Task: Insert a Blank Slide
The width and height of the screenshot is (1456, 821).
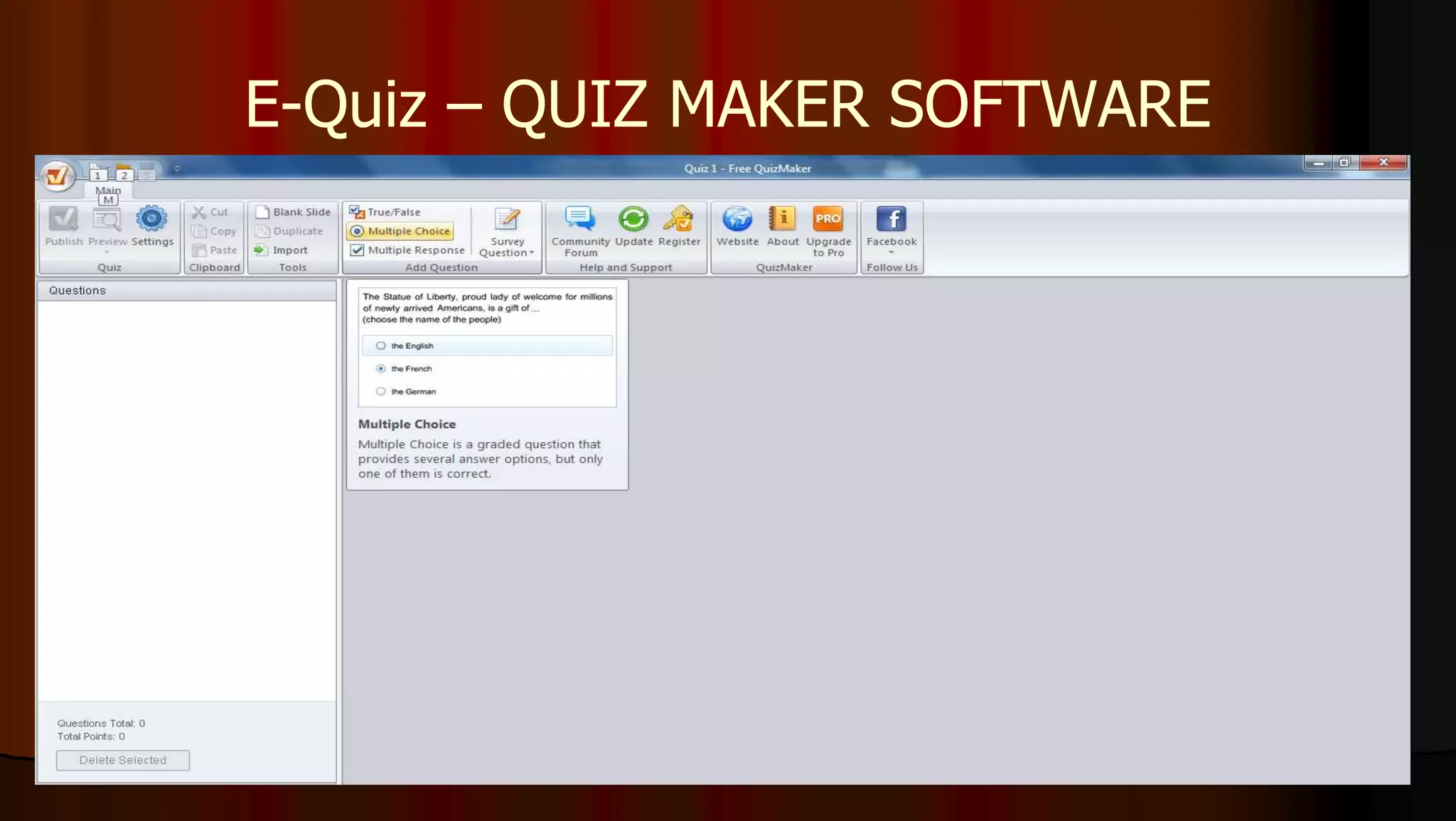Action: [x=293, y=213]
